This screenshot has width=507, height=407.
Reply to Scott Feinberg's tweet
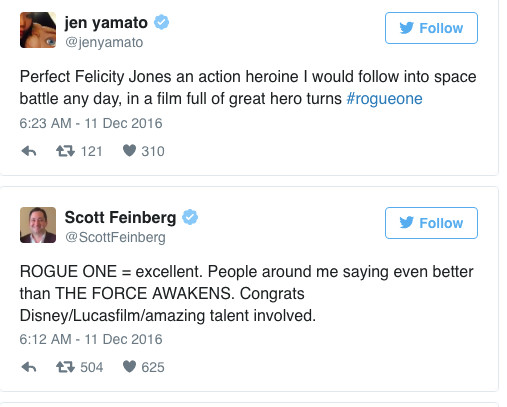(29, 367)
